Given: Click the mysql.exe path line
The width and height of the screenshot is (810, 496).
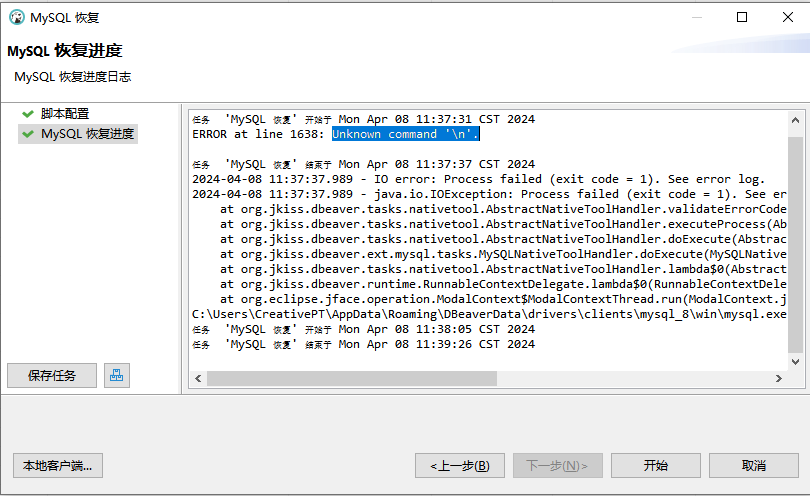Looking at the screenshot, I should tap(489, 314).
